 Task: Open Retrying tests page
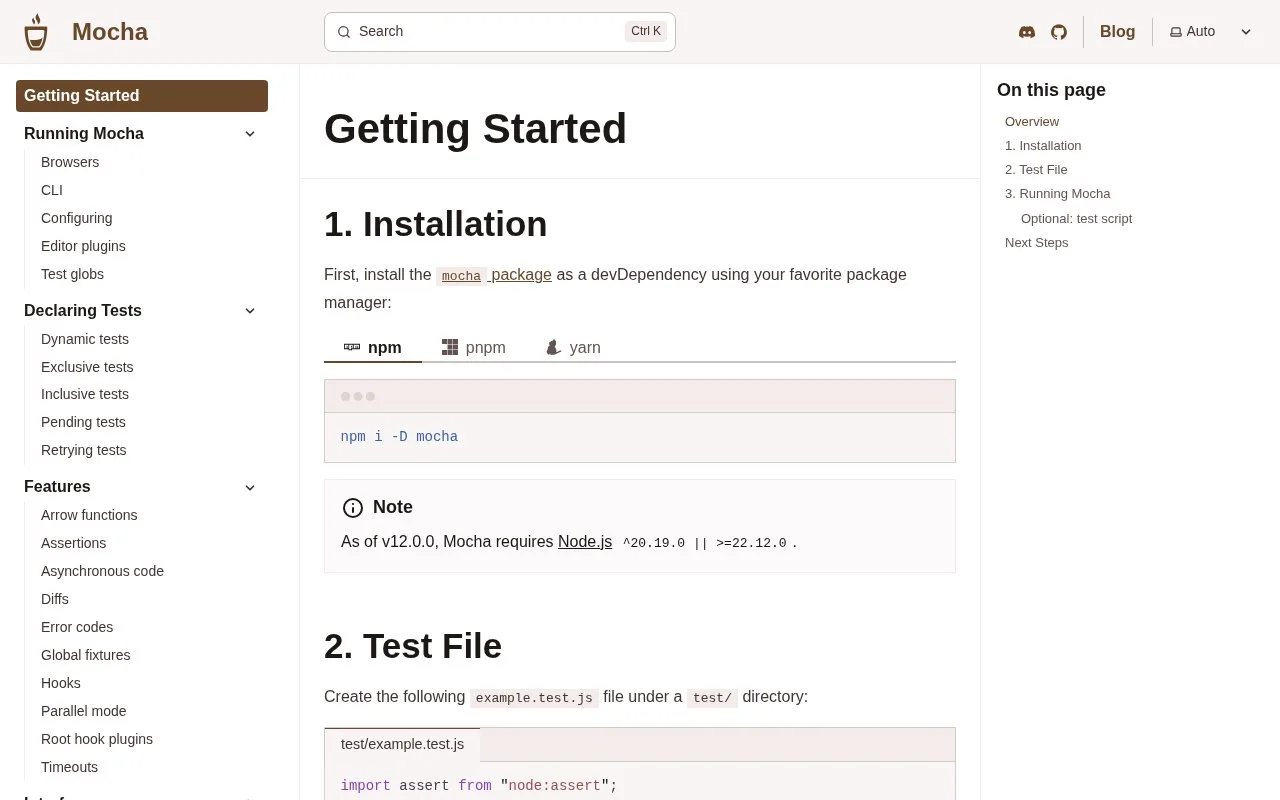point(84,450)
